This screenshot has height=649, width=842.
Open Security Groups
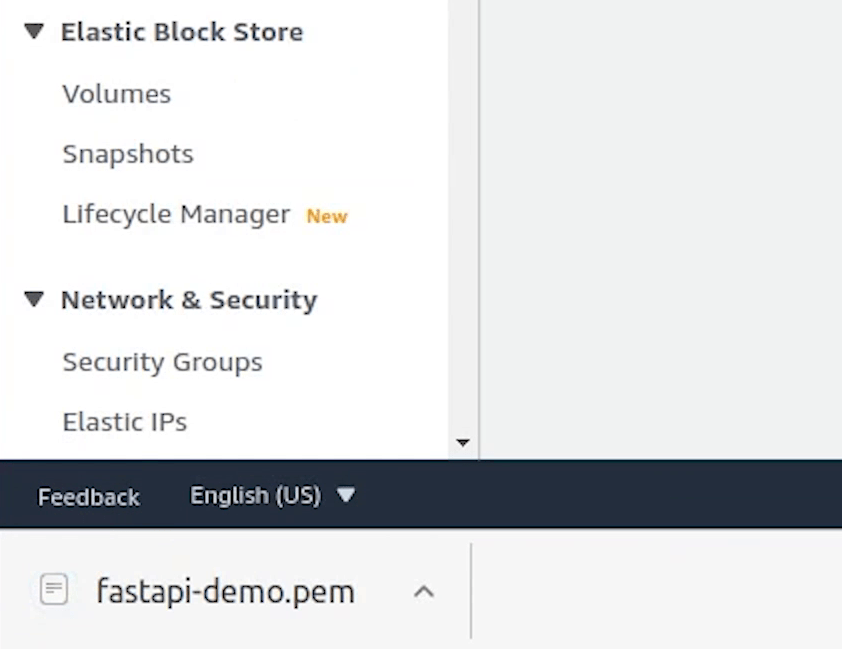tap(162, 362)
